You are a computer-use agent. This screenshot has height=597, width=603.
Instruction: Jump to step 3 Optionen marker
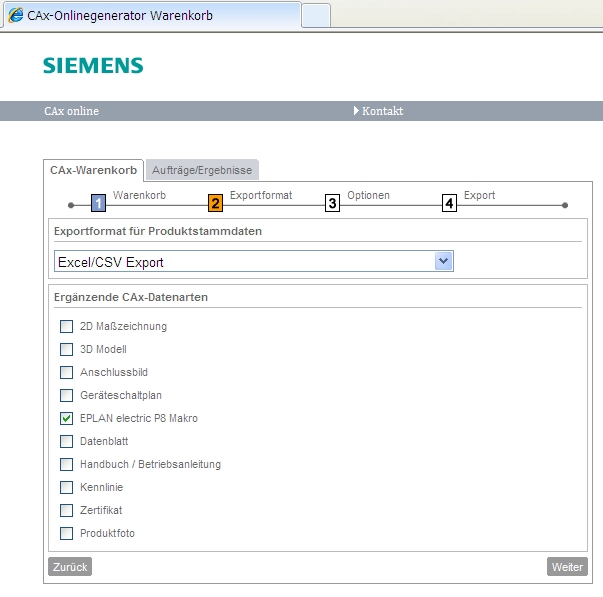[332, 203]
